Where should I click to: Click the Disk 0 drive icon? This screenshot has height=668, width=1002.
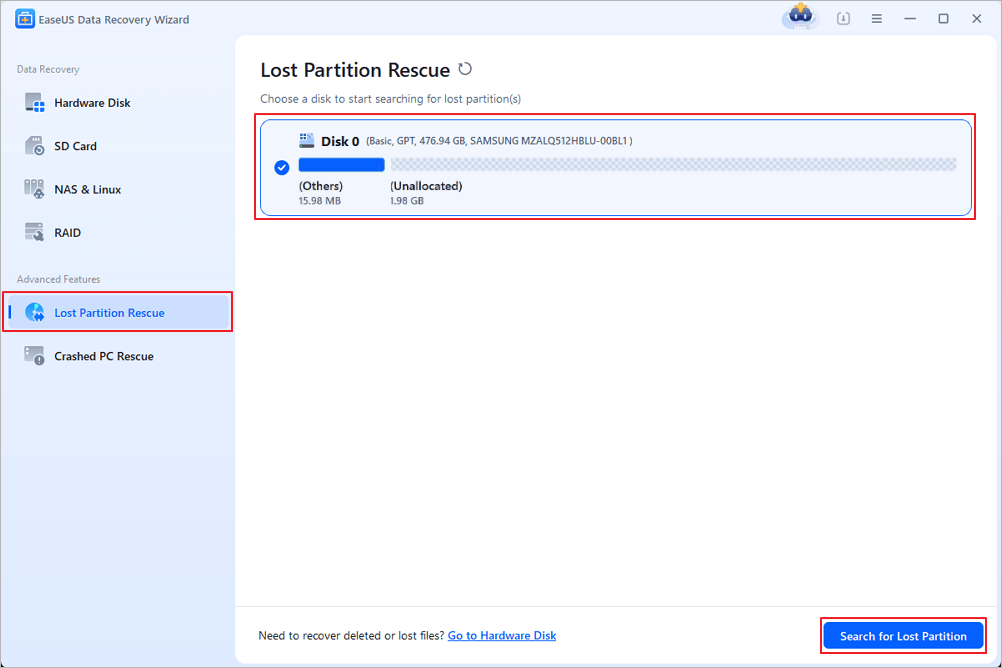306,139
